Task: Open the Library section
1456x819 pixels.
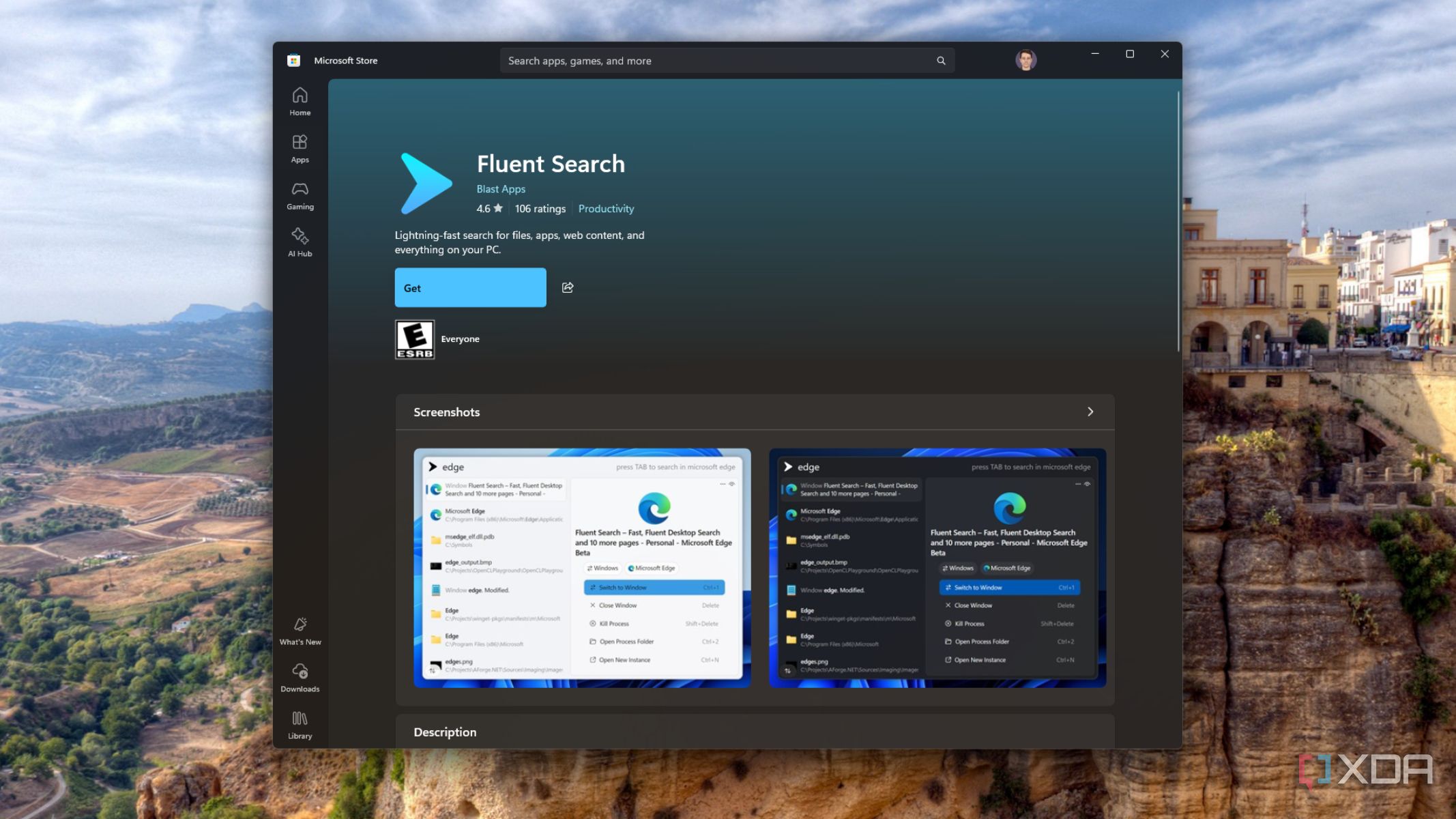Action: pos(300,725)
